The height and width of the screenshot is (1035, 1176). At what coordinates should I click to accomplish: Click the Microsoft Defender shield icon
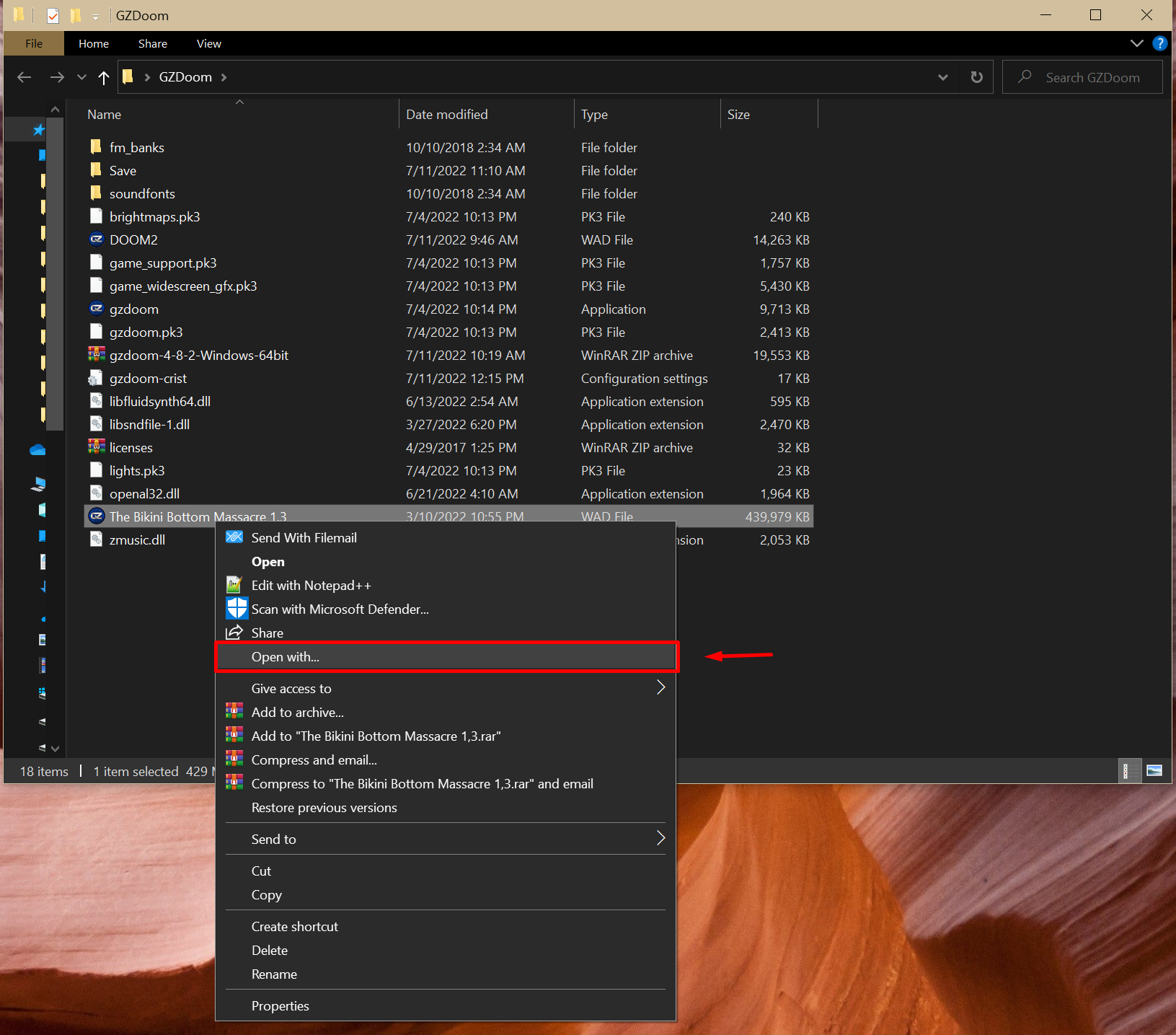click(x=236, y=609)
